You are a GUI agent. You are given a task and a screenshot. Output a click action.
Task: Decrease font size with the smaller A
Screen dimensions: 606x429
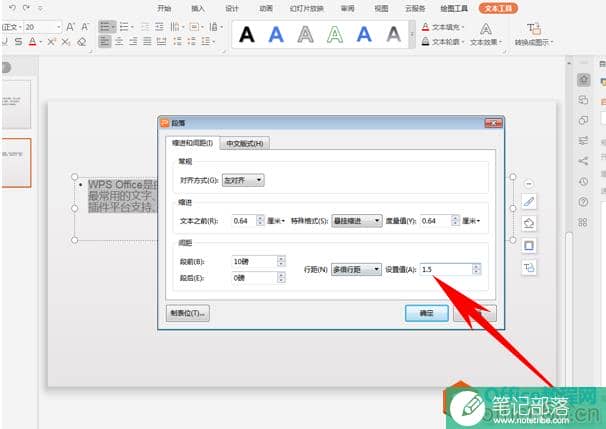coord(85,27)
